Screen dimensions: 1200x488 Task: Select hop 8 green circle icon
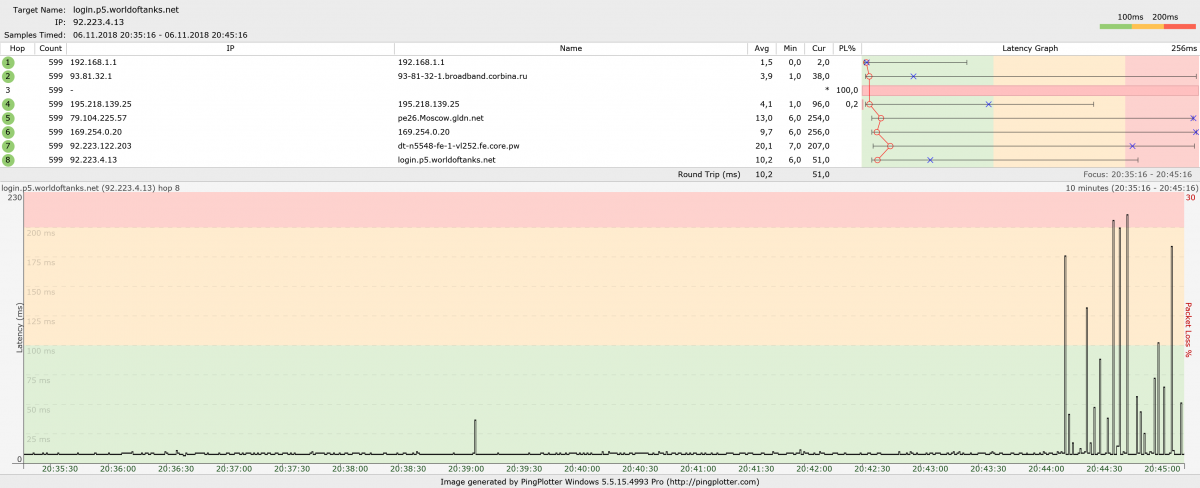tap(8, 160)
